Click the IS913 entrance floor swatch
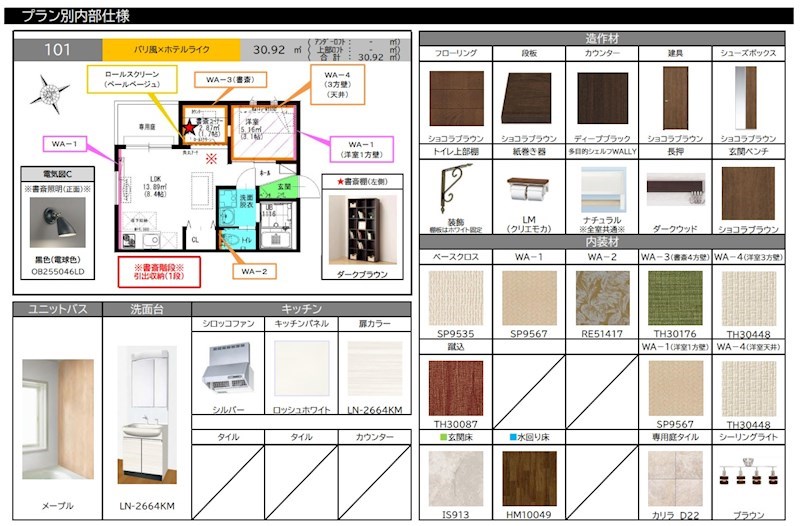800x526 pixels. (455, 477)
